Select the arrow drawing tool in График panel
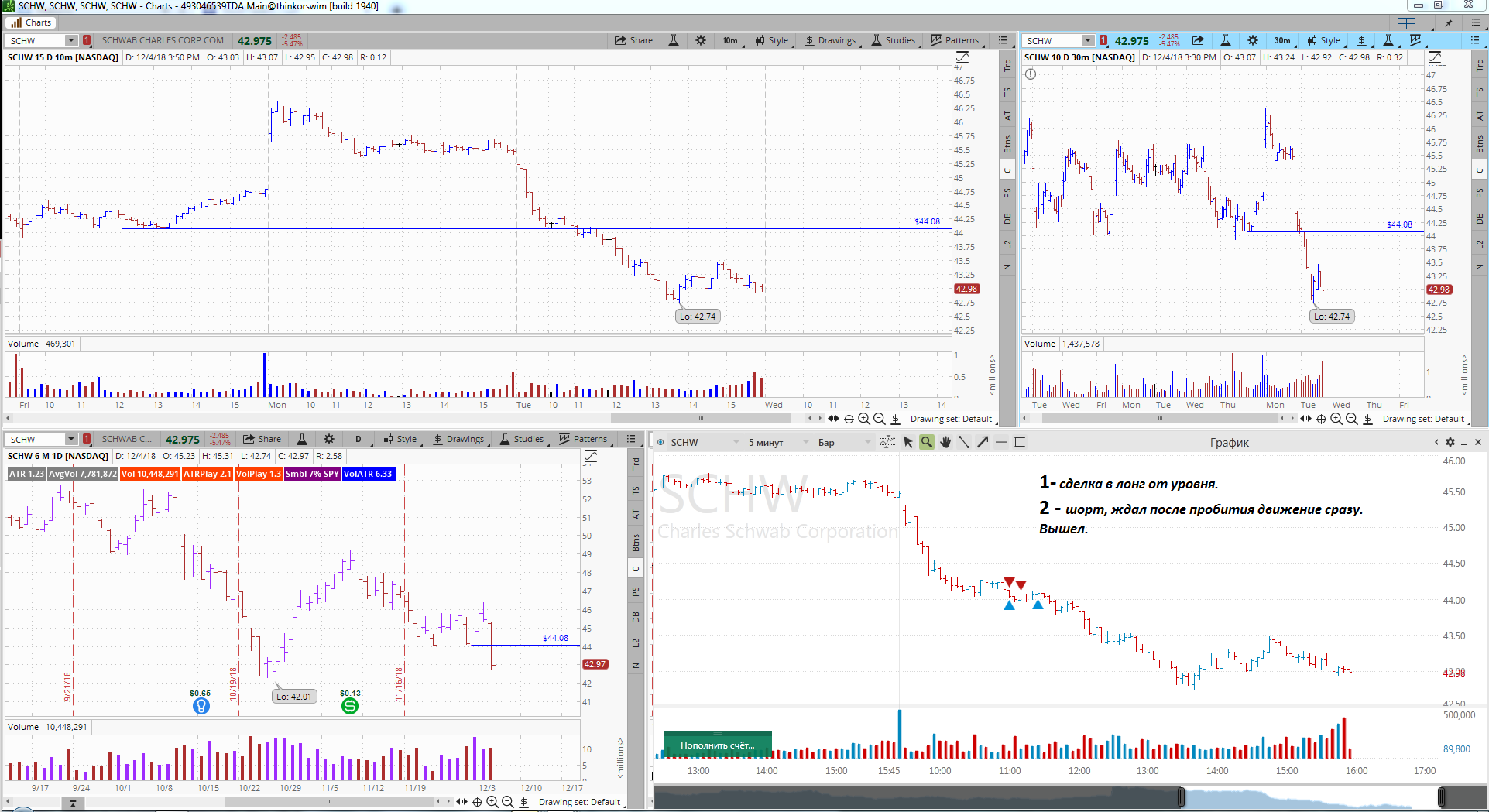Screen dimensions: 1489x812 click(x=983, y=442)
